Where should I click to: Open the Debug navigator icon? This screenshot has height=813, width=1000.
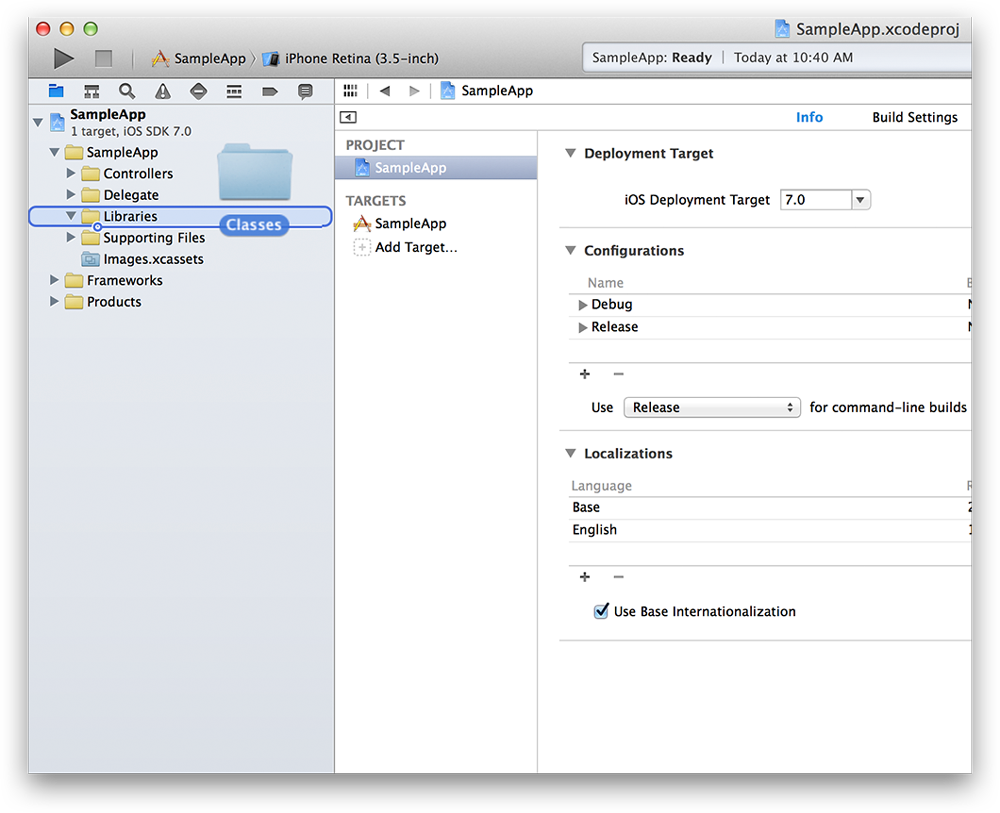click(x=234, y=91)
